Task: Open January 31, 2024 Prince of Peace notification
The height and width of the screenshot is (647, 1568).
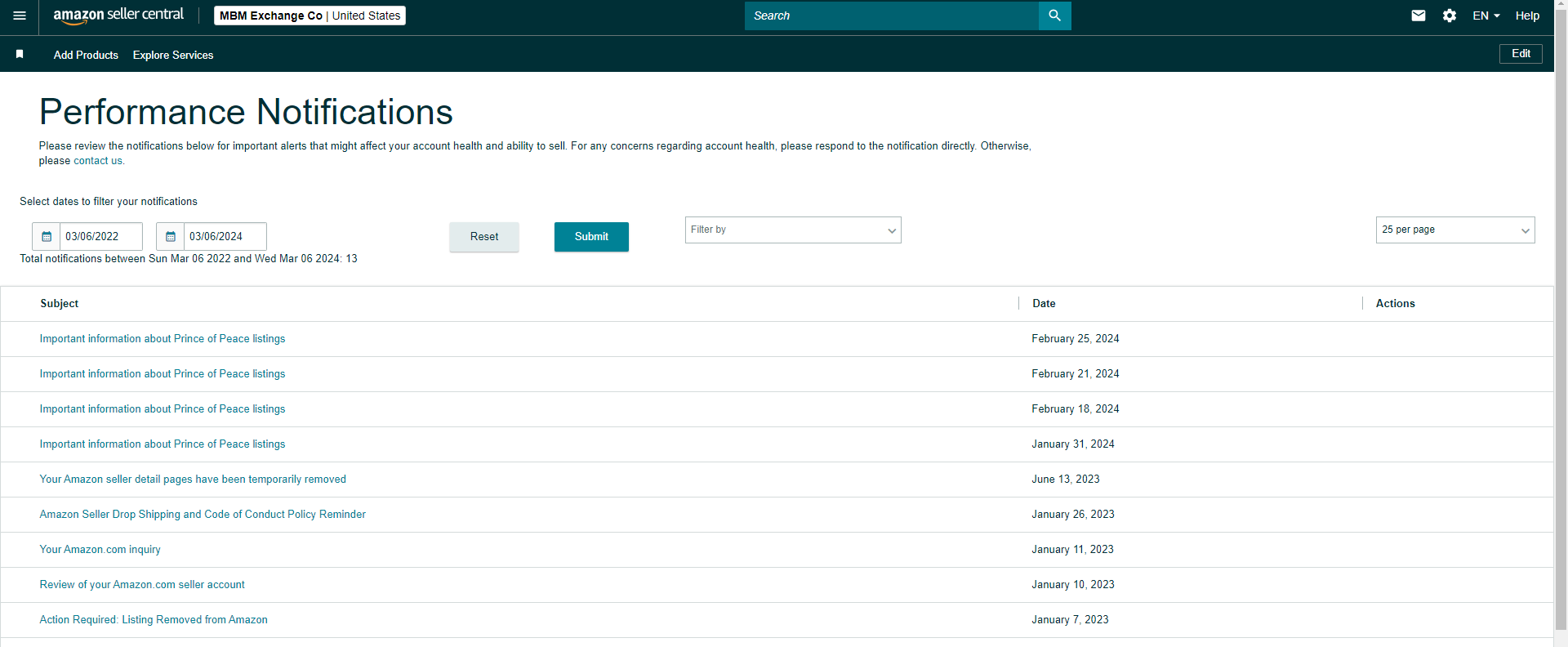Action: [163, 444]
